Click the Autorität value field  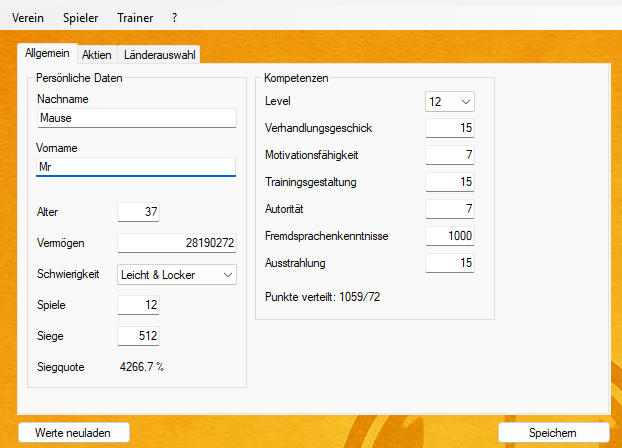click(450, 209)
